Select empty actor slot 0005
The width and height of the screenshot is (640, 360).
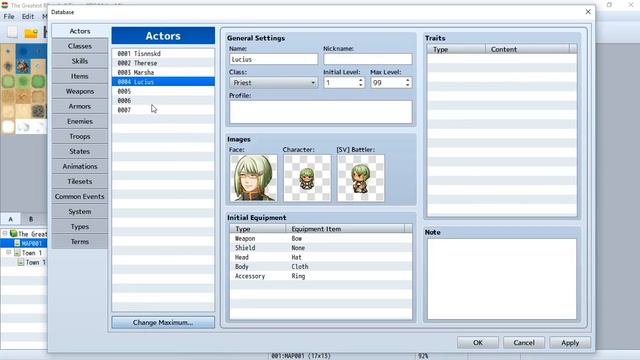click(x=163, y=91)
